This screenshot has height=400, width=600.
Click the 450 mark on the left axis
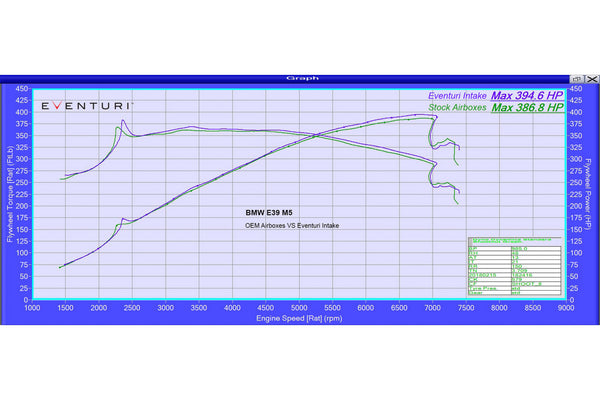coord(22,89)
